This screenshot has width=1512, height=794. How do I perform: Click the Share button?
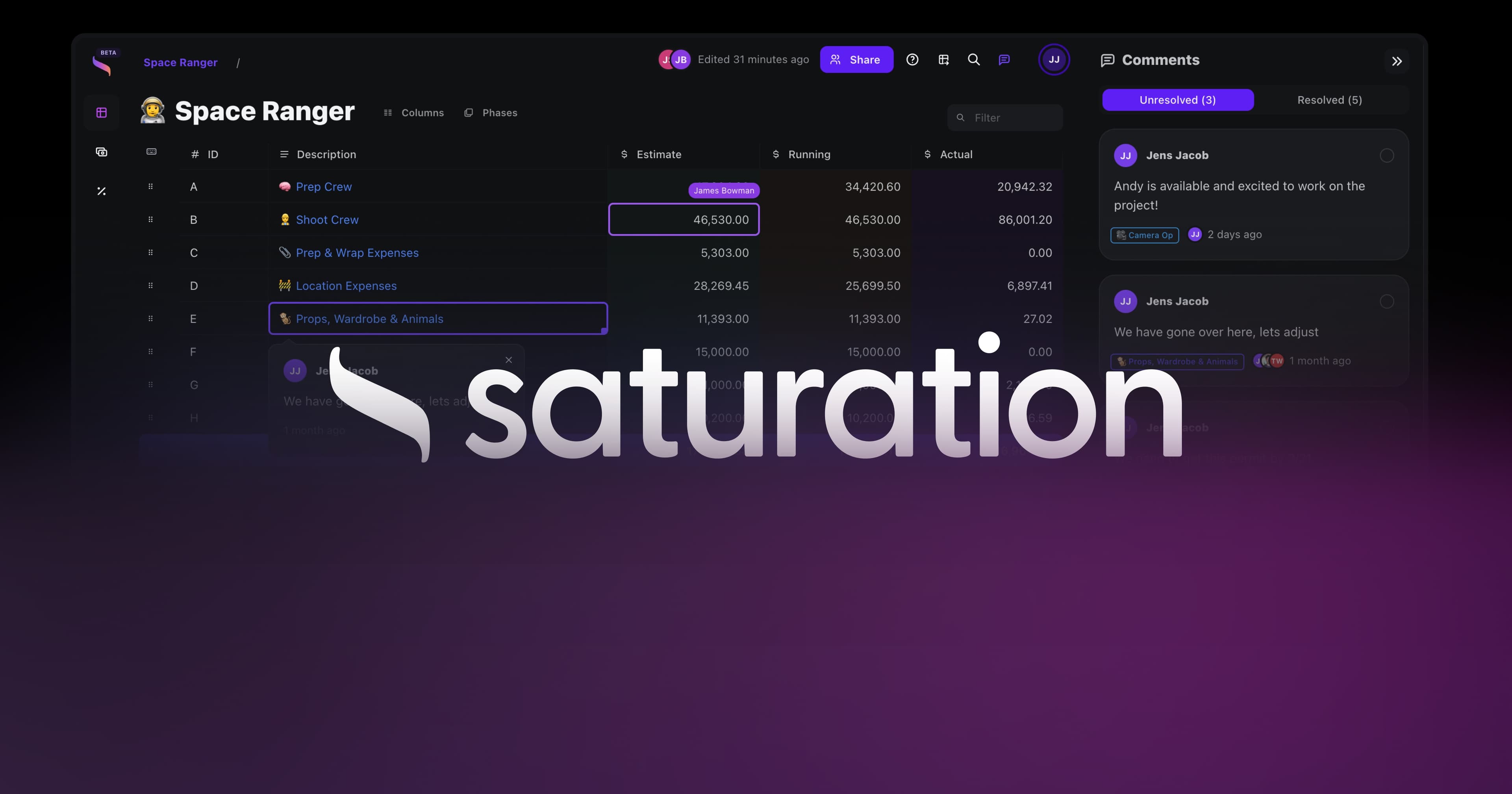pyautogui.click(x=856, y=59)
